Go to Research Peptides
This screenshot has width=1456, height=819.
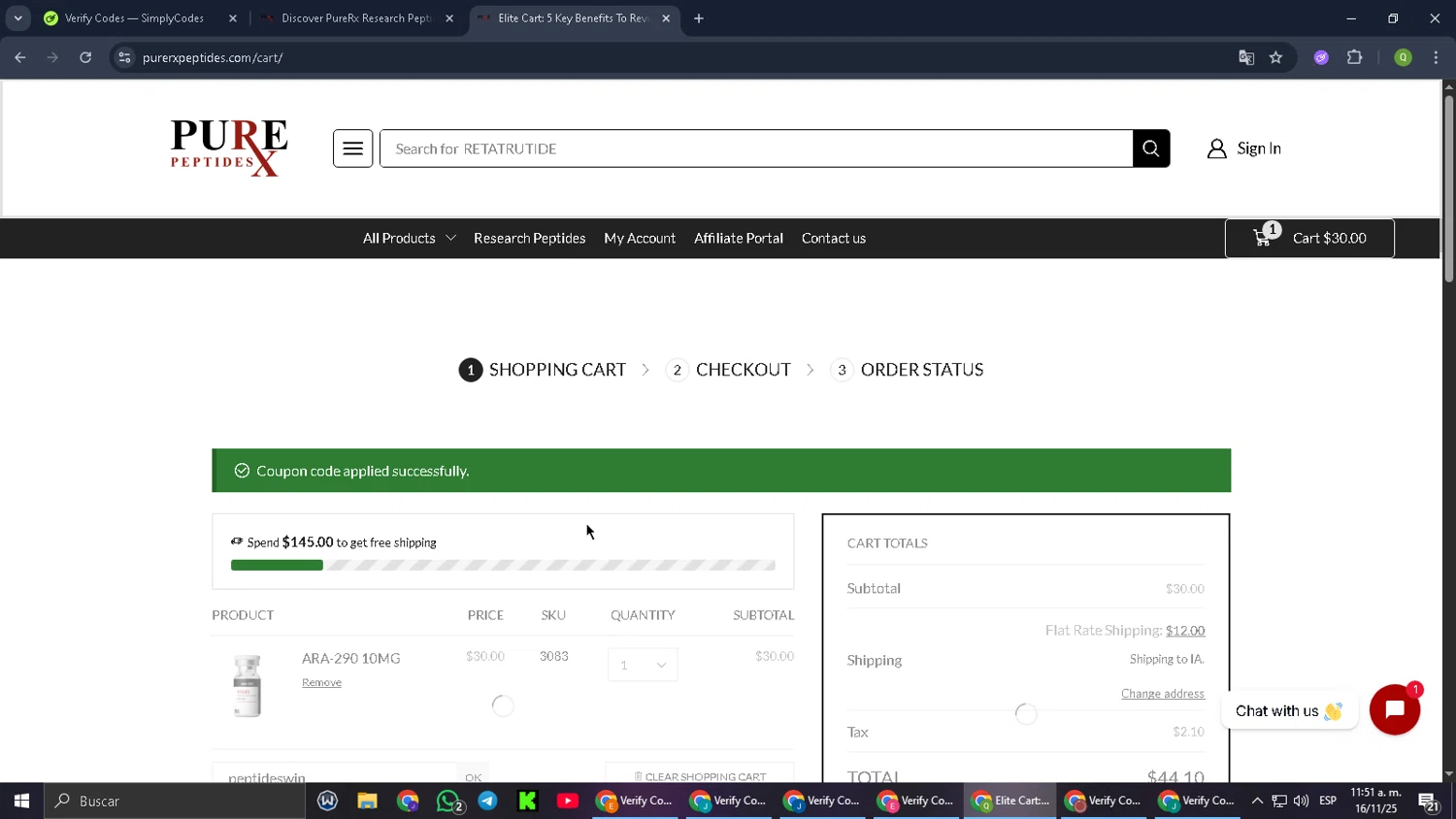pyautogui.click(x=529, y=238)
